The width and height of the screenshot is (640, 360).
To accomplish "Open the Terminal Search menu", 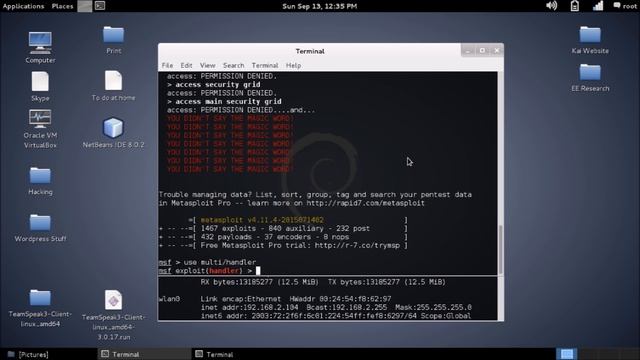I will click(233, 65).
